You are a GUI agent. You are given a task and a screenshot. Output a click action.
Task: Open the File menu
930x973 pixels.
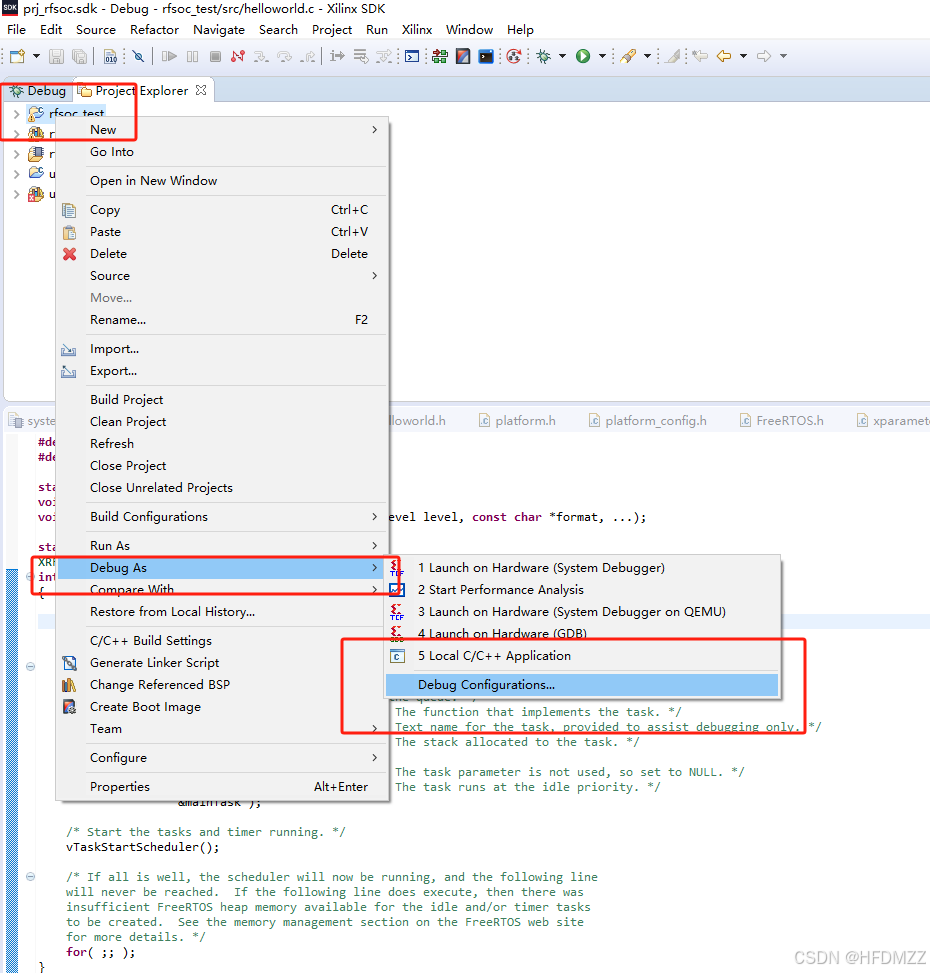tap(17, 30)
